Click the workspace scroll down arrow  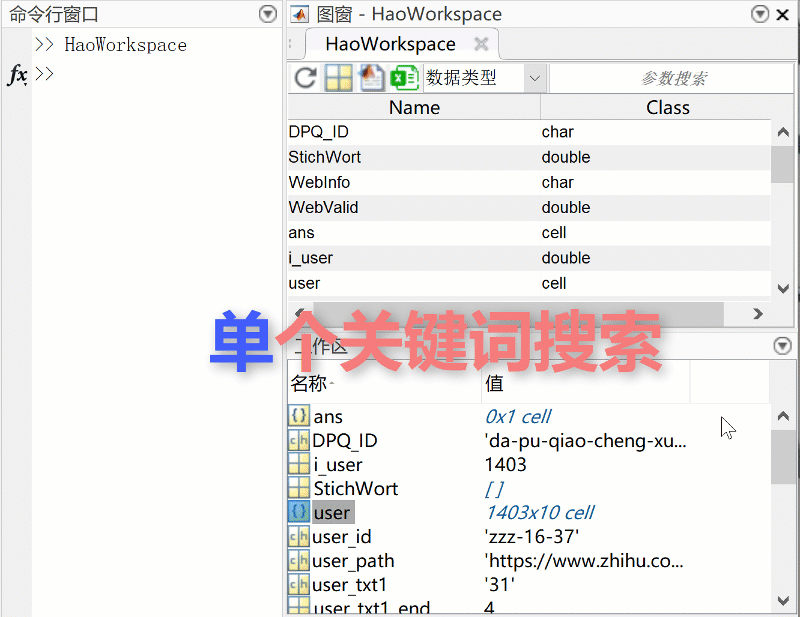pos(783,601)
